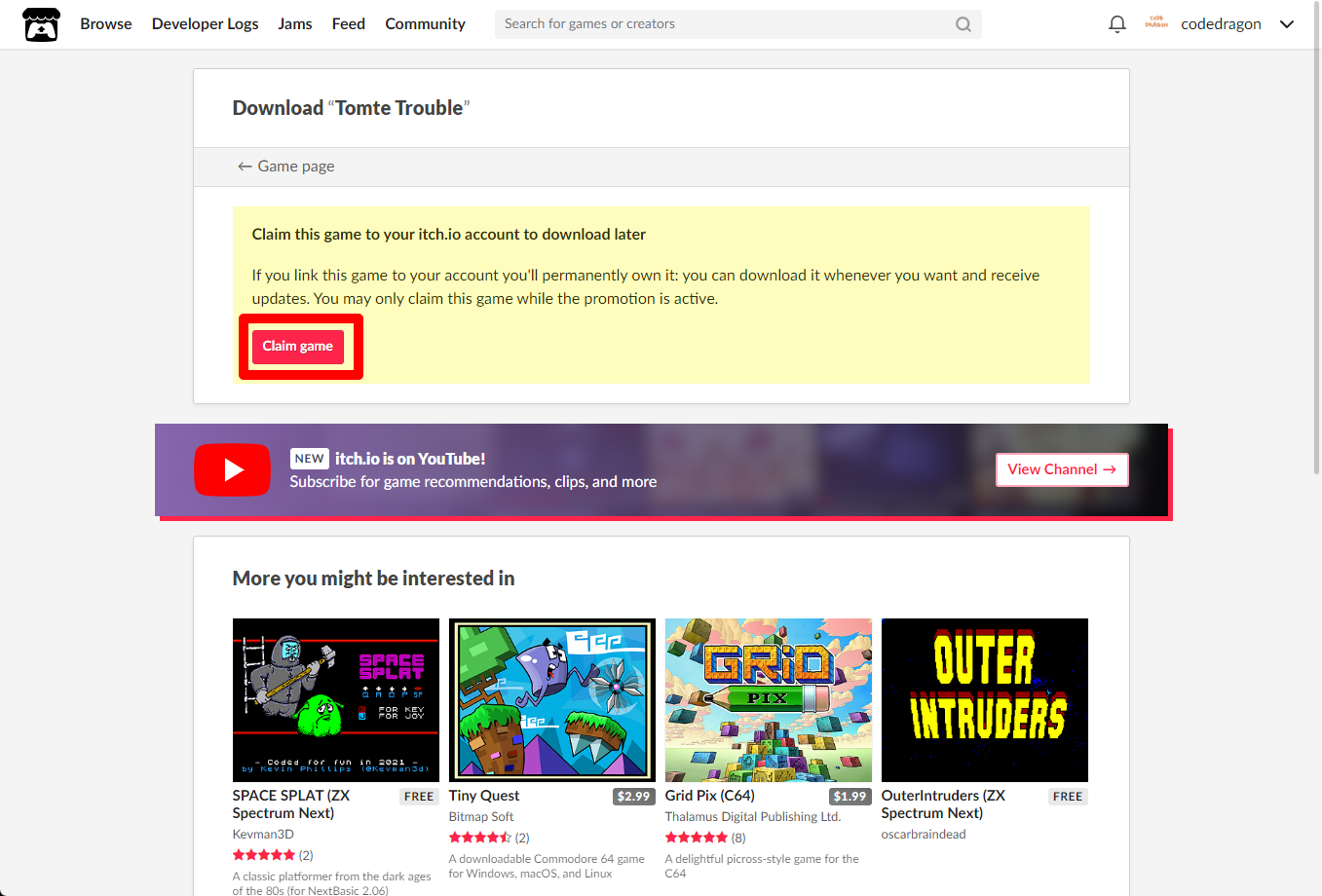
Task: Focus the games or creators search field
Action: [738, 24]
